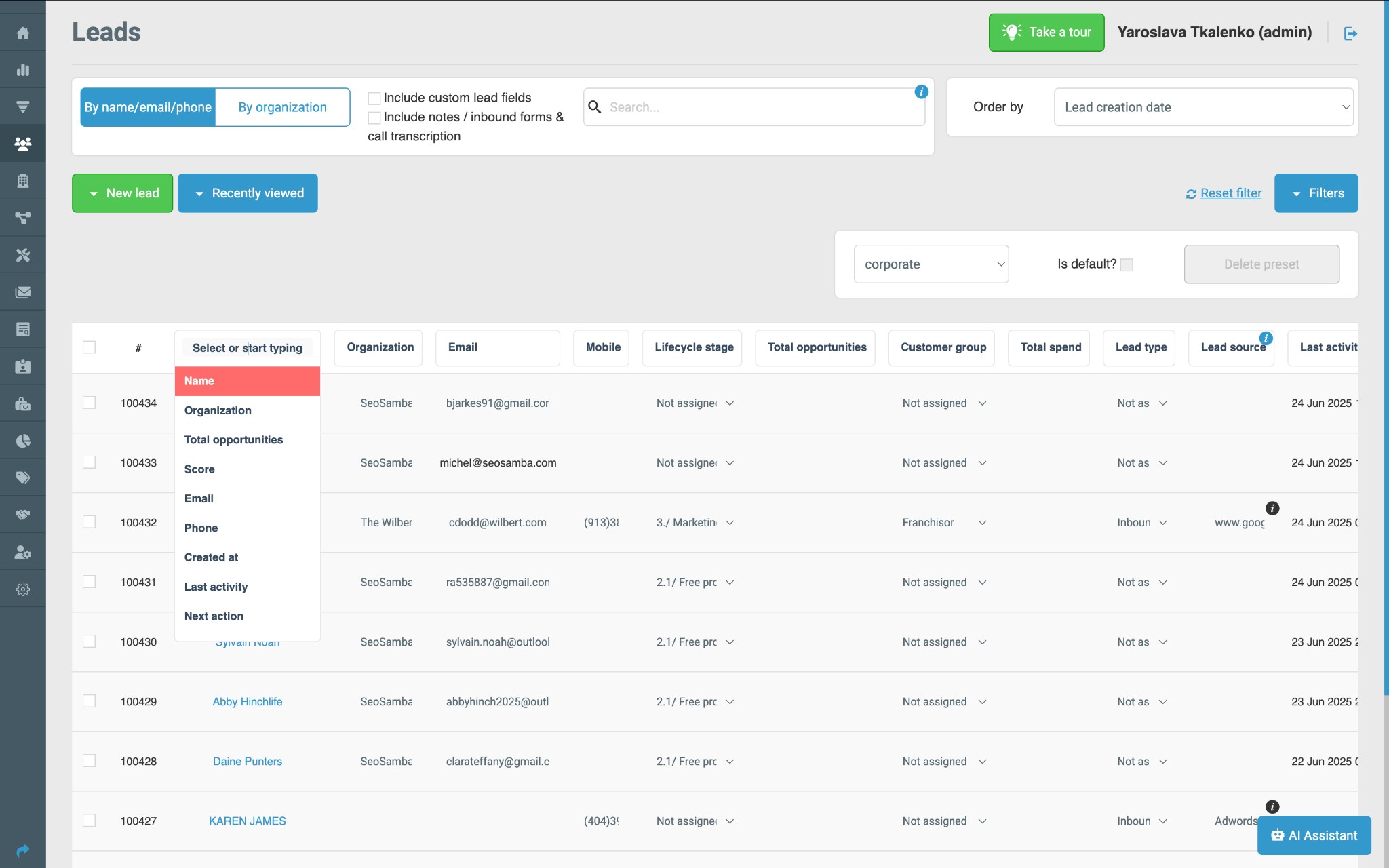Select the checkbox for lead 100429
The width and height of the screenshot is (1389, 868).
tap(89, 701)
